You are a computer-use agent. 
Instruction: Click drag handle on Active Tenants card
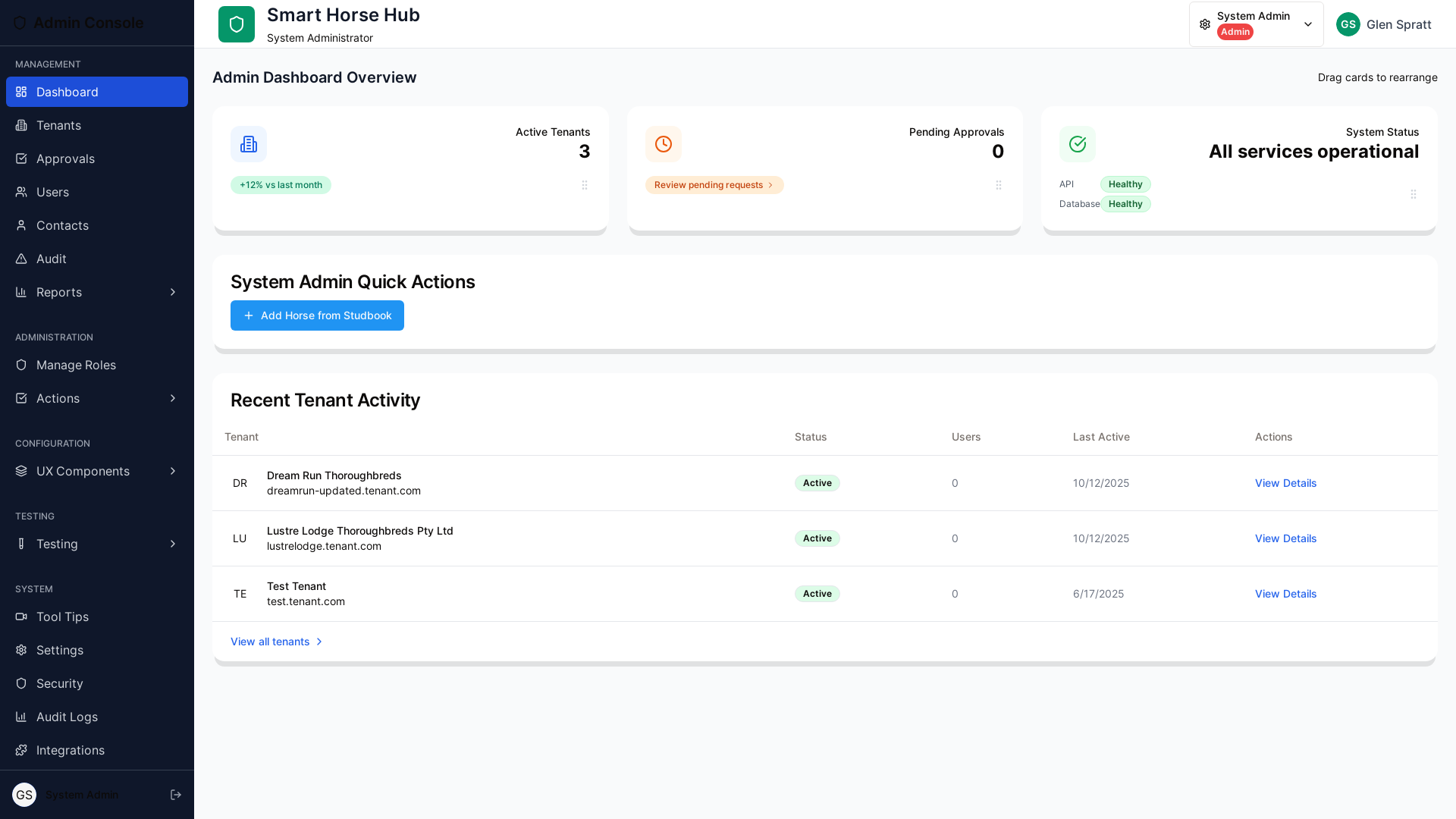[585, 185]
